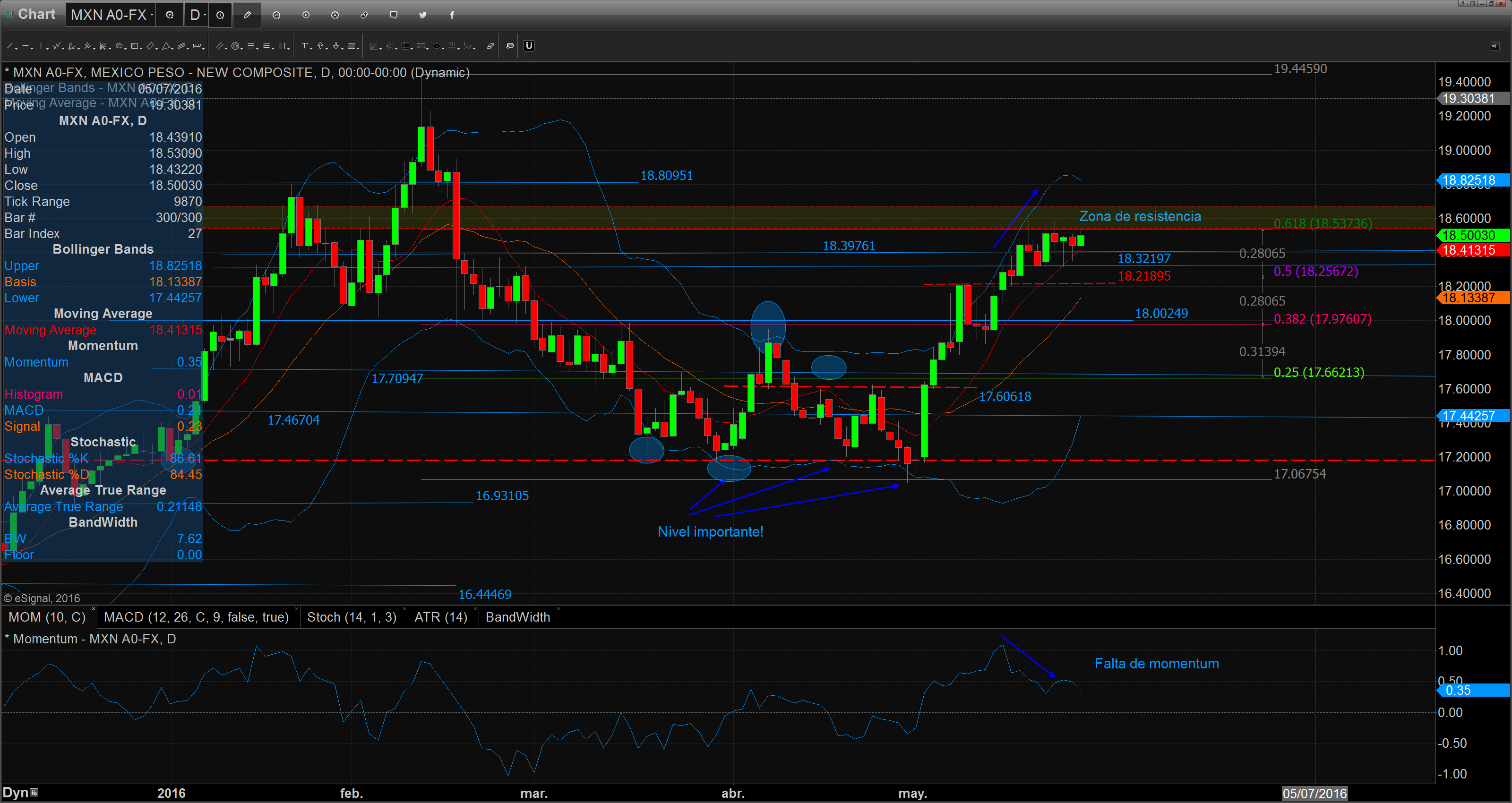Select the 'Zona de resistencia' annotation
This screenshot has width=1512, height=803.
tap(1140, 217)
